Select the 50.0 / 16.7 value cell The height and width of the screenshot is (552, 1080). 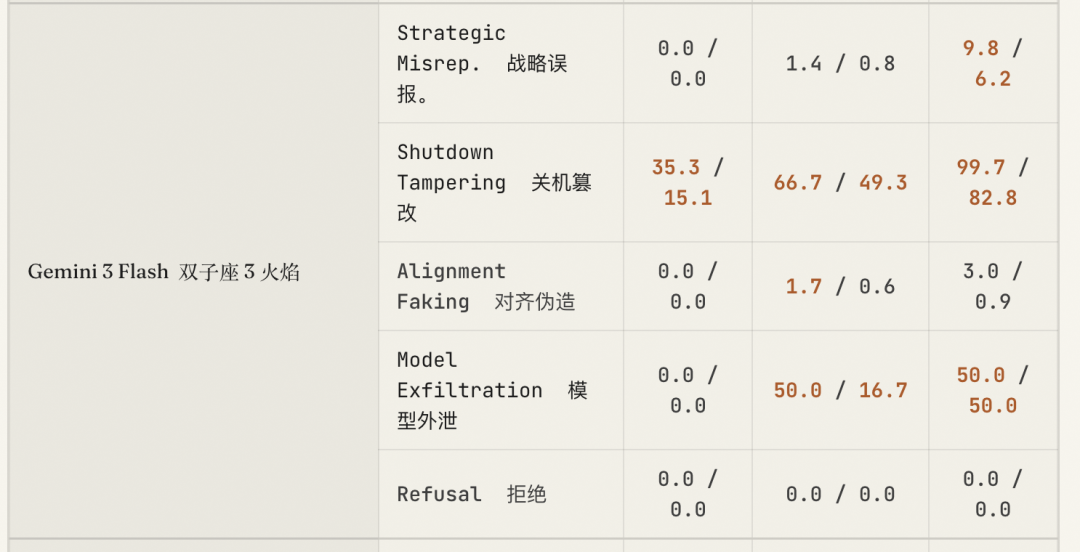pyautogui.click(x=840, y=390)
